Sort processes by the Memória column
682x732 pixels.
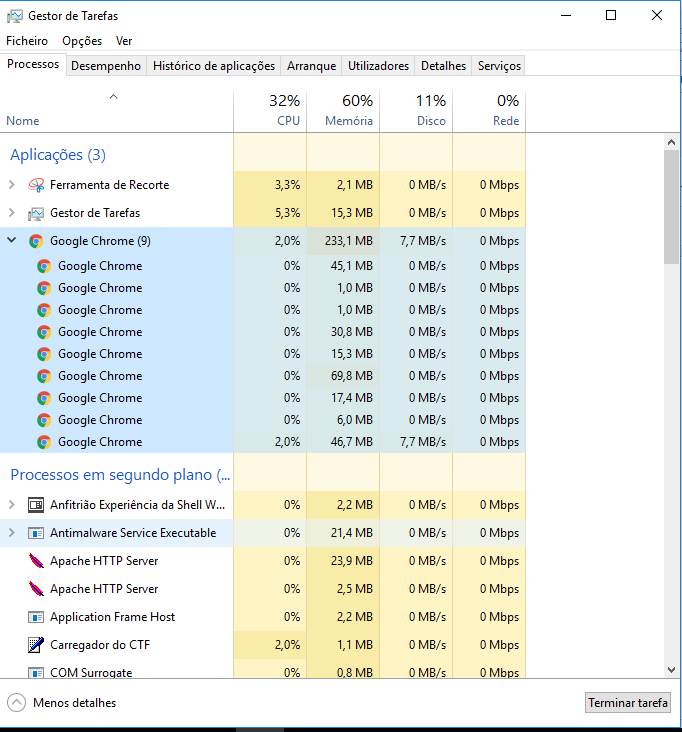(x=343, y=111)
